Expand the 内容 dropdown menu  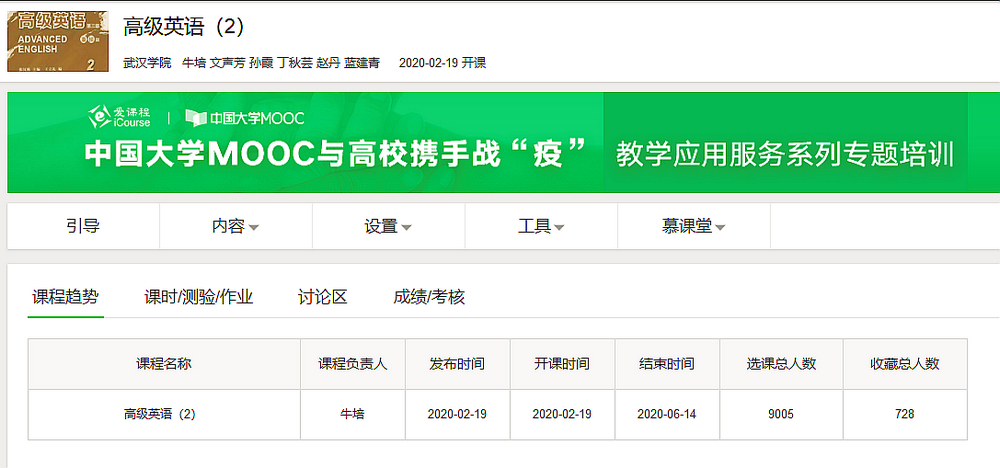(x=235, y=226)
